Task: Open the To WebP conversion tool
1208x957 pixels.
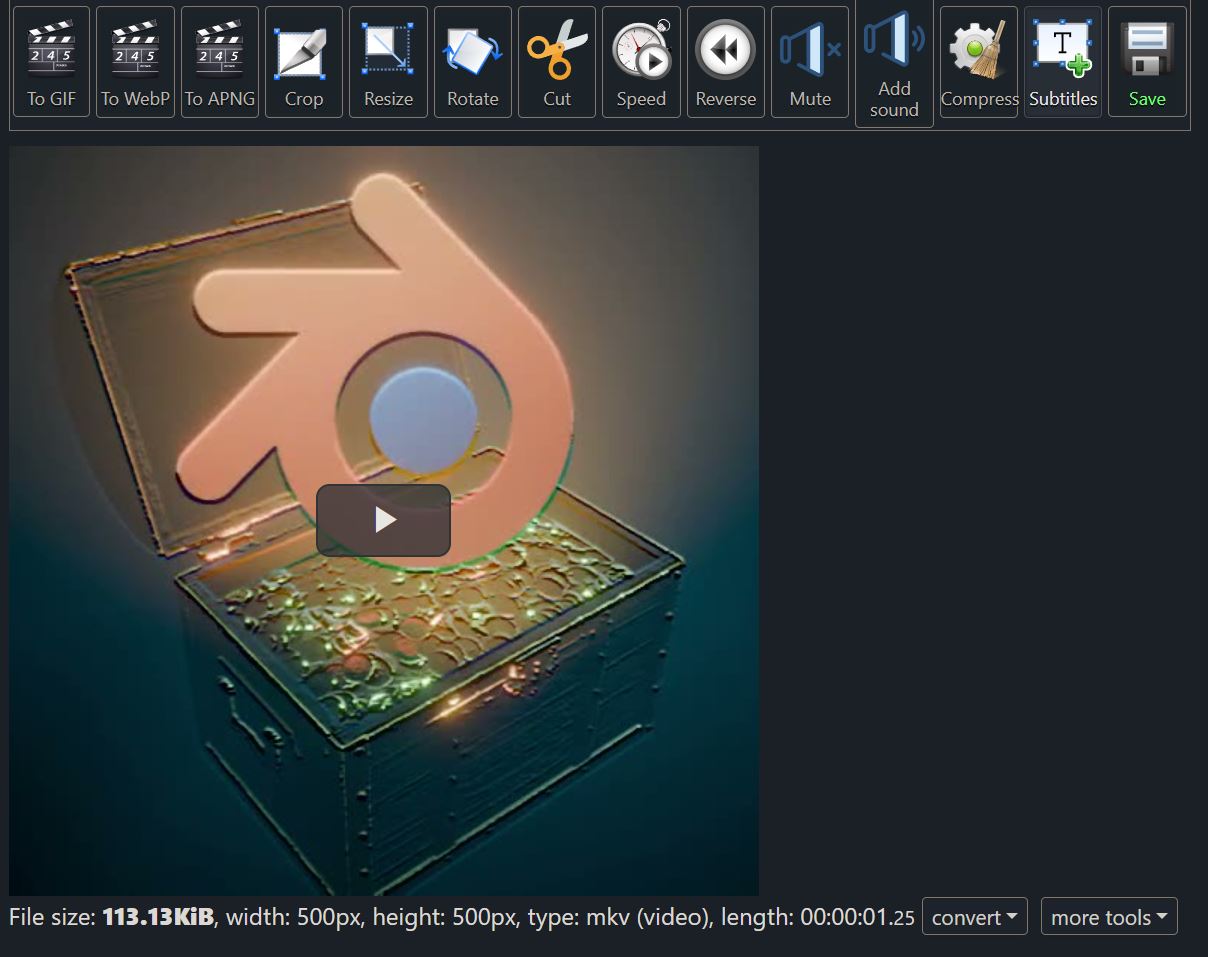Action: pos(135,62)
